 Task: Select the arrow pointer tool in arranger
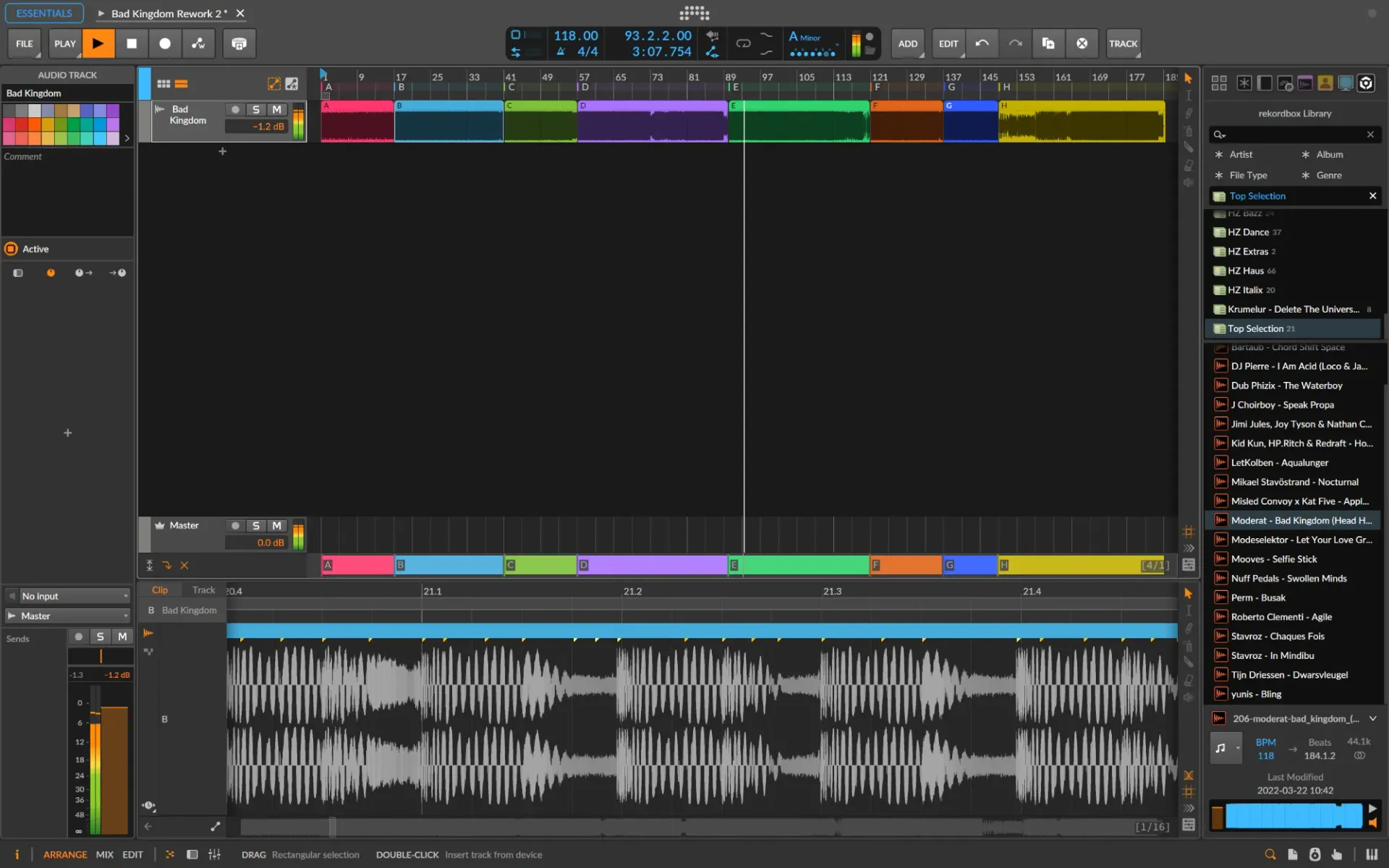(1188, 78)
